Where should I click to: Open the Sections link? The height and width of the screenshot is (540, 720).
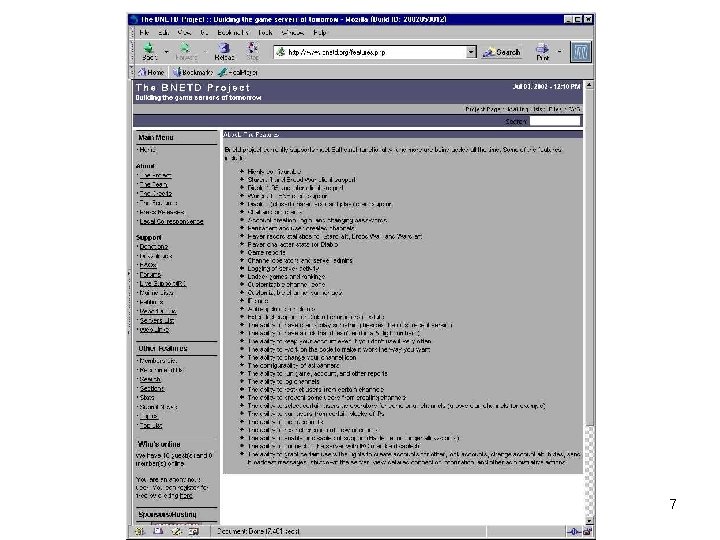pos(152,388)
